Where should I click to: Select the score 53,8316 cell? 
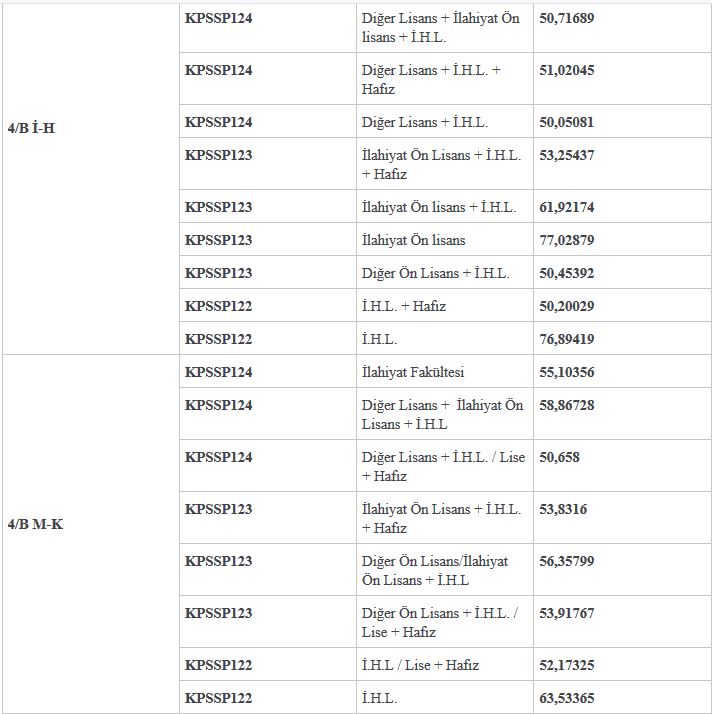click(x=562, y=509)
